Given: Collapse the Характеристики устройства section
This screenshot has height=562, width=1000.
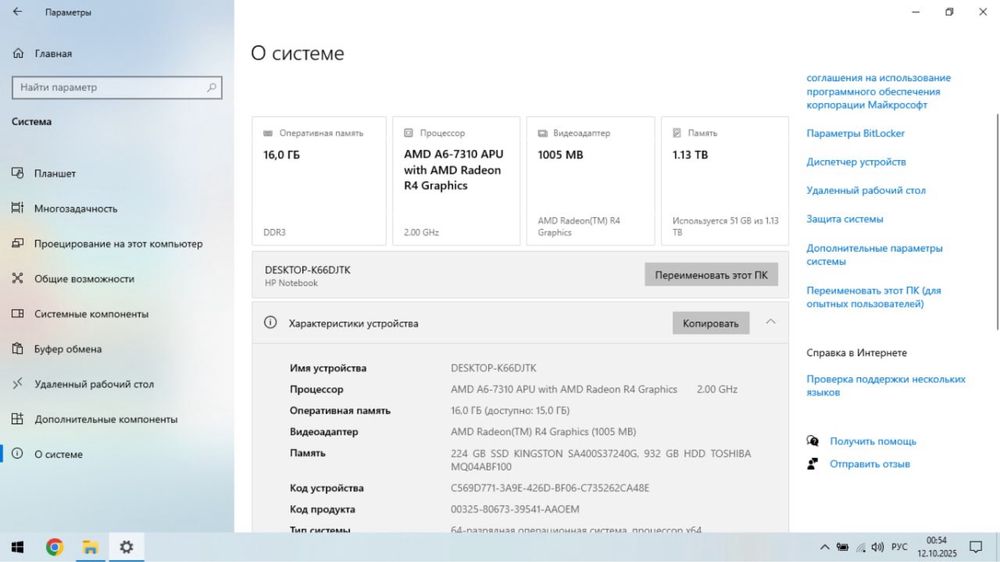Looking at the screenshot, I should [770, 322].
